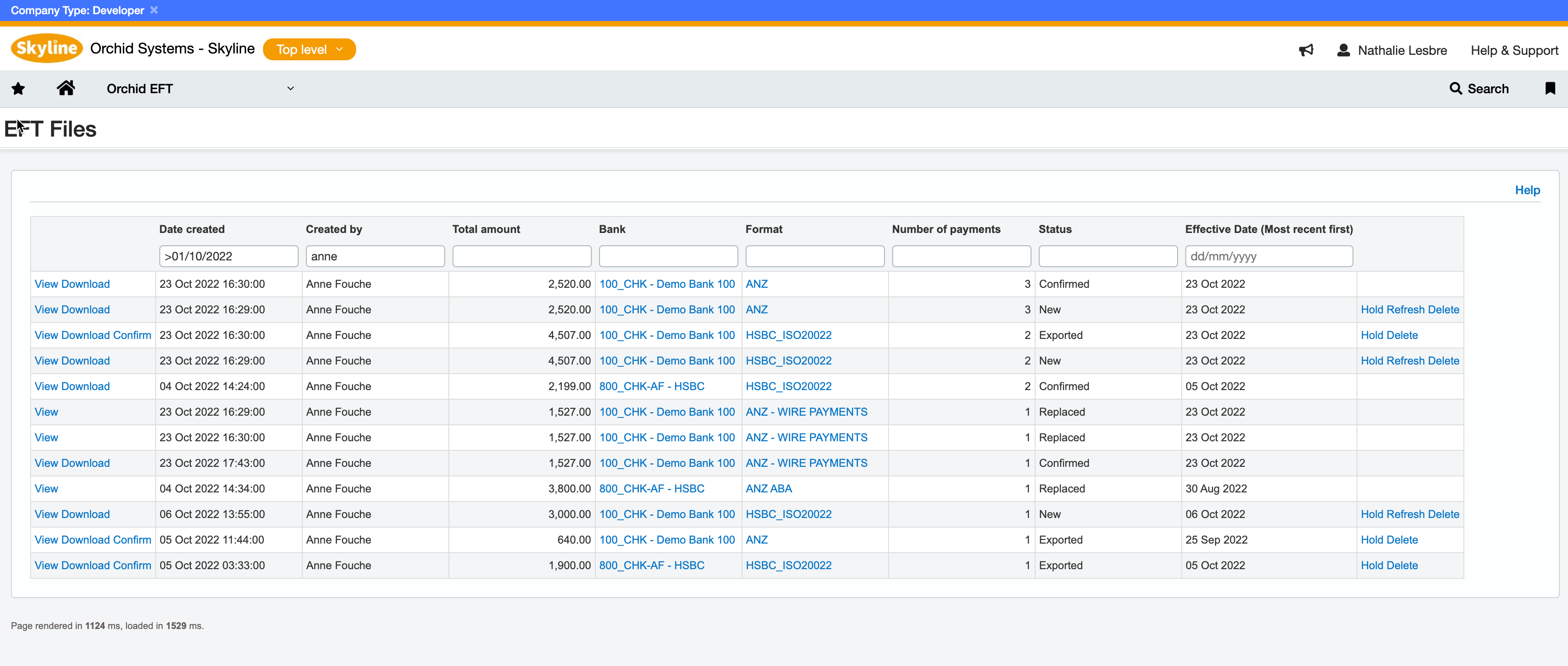Click the favorites star icon
Screen dimensions: 1568x666
coord(18,89)
